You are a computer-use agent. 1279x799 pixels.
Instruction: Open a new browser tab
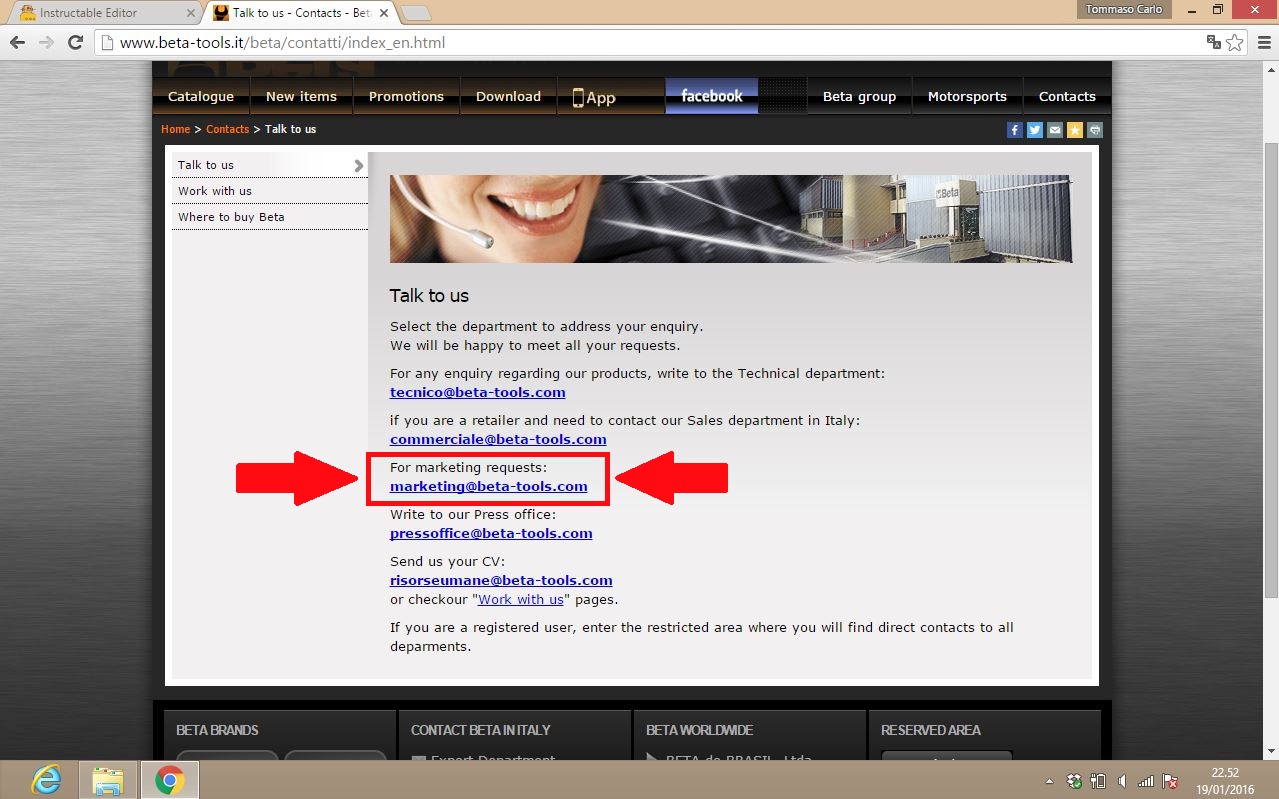415,13
